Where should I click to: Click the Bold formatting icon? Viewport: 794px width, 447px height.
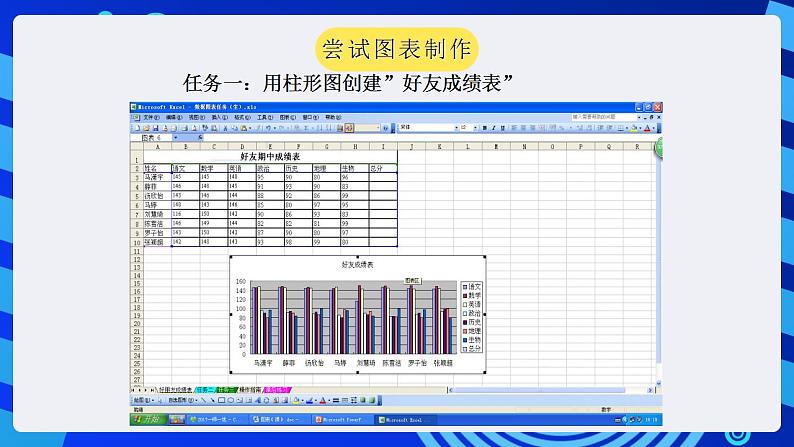[x=485, y=128]
